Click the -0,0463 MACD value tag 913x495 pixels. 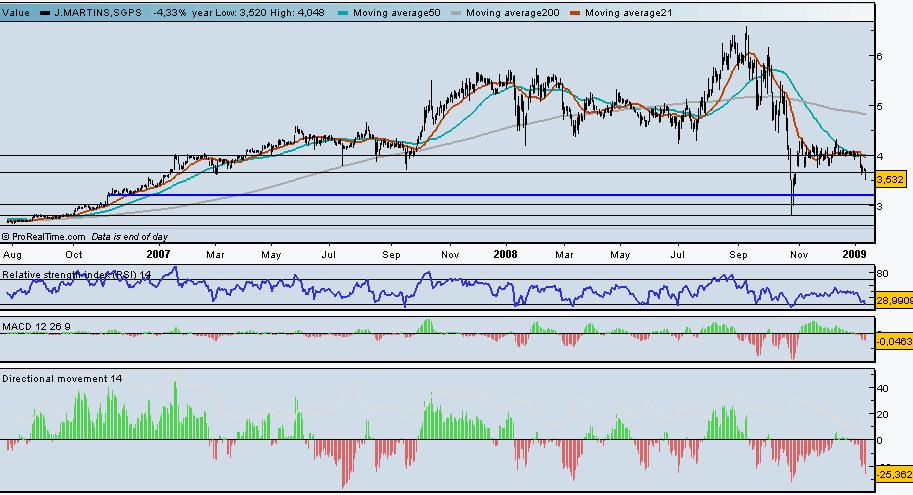[x=894, y=342]
